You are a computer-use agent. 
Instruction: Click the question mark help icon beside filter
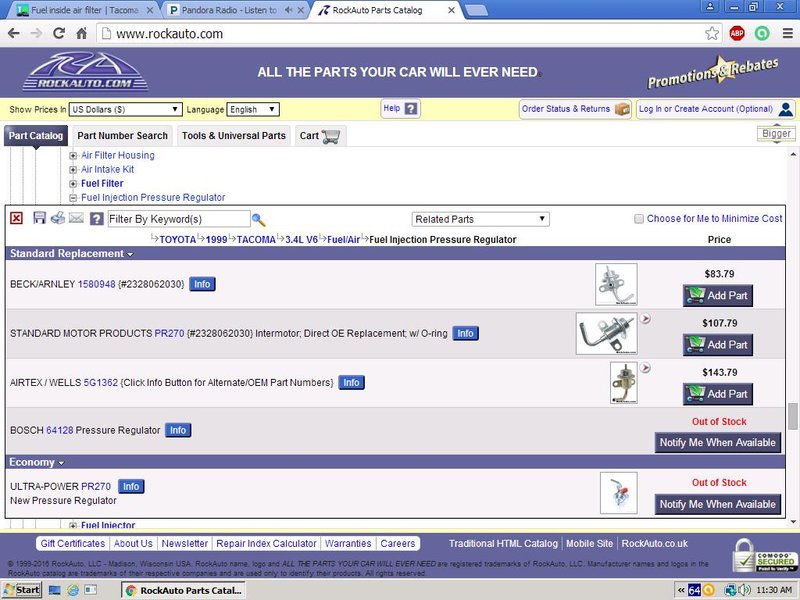96,219
